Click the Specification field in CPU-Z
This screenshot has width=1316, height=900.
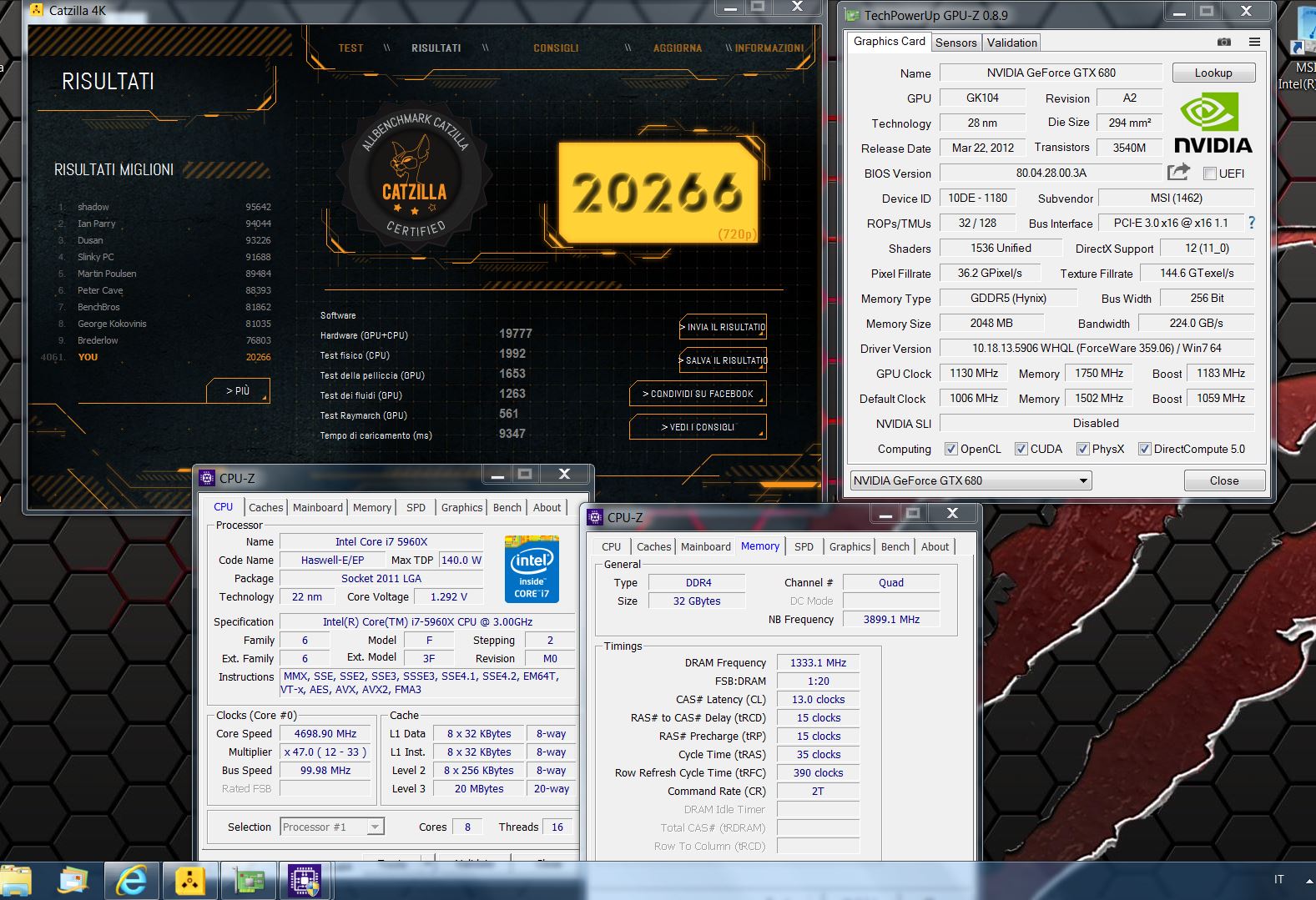426,621
